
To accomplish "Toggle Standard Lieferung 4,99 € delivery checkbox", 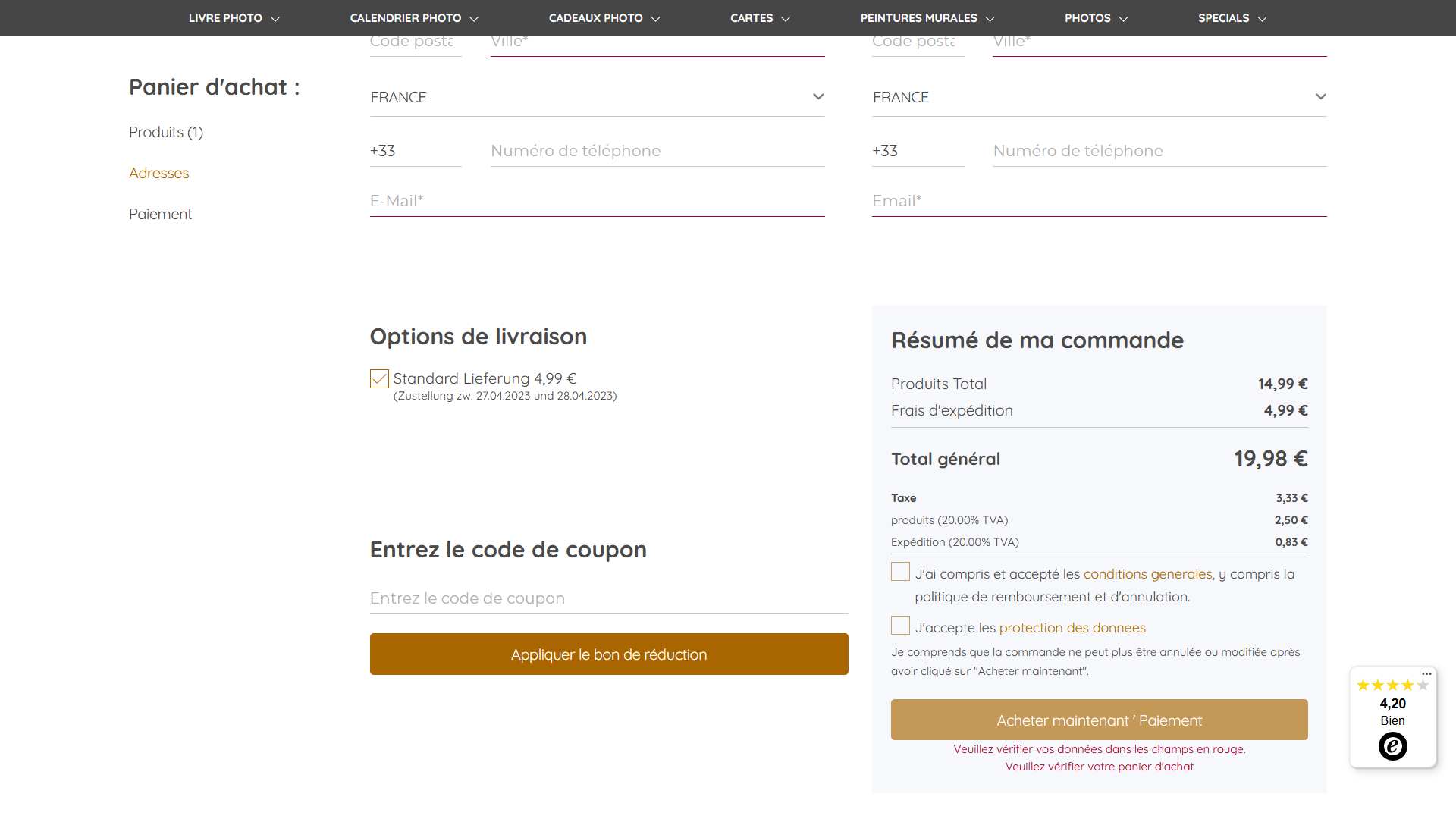I will tap(379, 378).
